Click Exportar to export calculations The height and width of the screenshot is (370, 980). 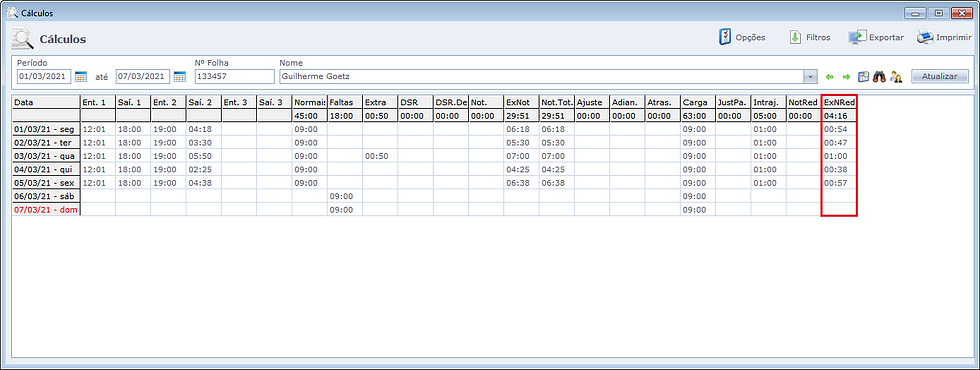pyautogui.click(x=876, y=38)
